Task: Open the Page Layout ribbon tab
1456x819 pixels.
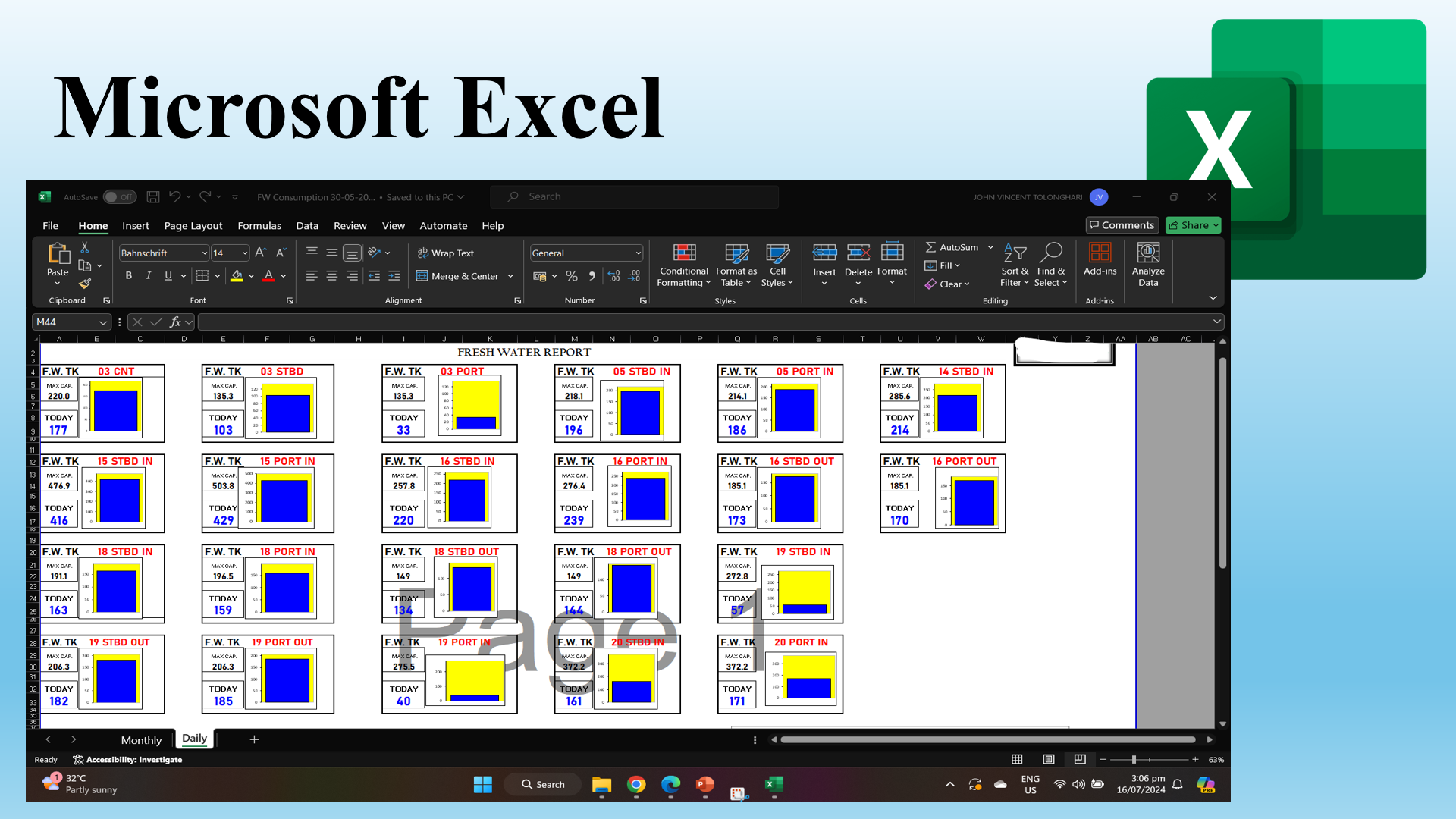Action: click(193, 226)
